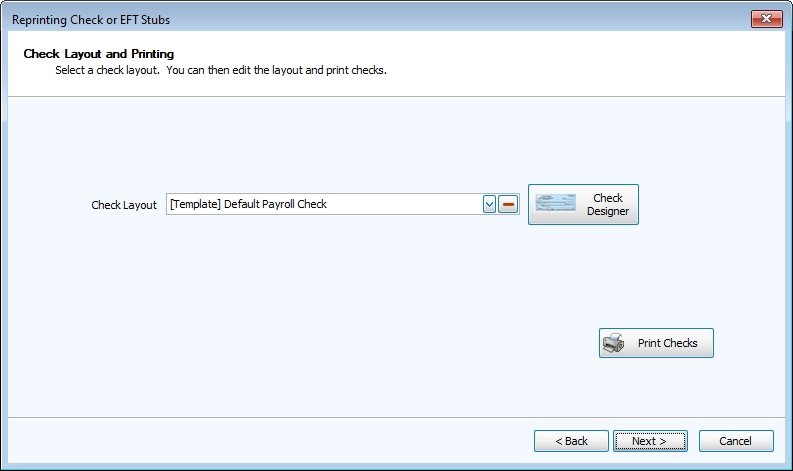Click the 'Check Layout' field label

(124, 205)
